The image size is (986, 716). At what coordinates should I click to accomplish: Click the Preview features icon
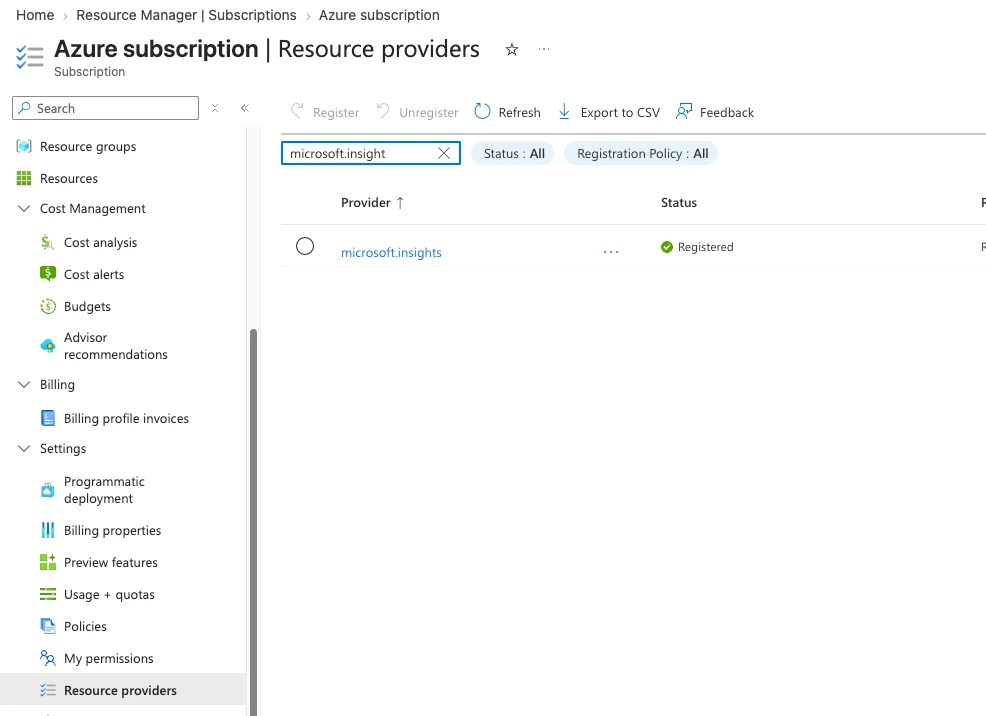pos(48,562)
